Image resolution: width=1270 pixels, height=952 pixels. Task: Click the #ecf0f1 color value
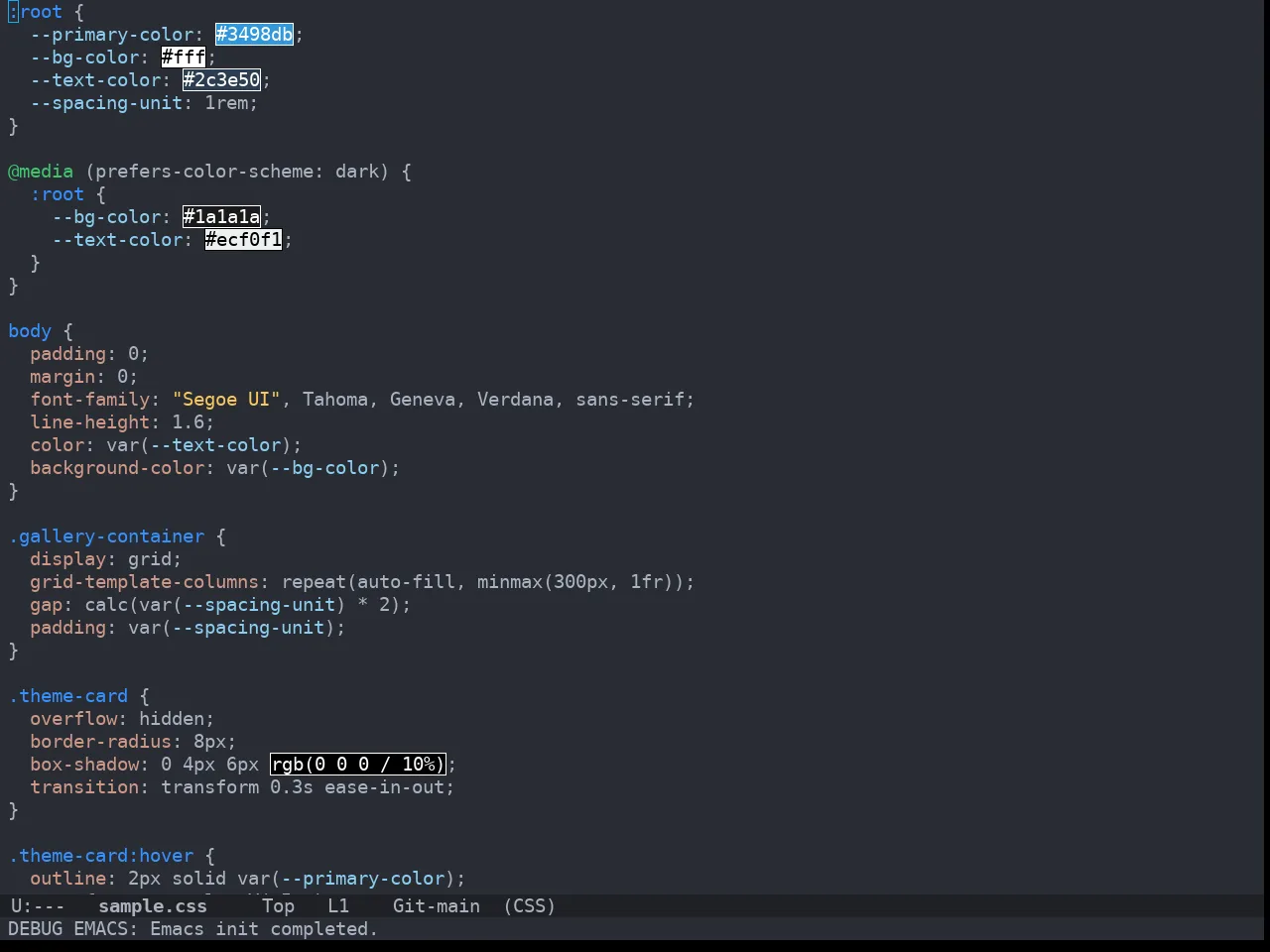244,240
